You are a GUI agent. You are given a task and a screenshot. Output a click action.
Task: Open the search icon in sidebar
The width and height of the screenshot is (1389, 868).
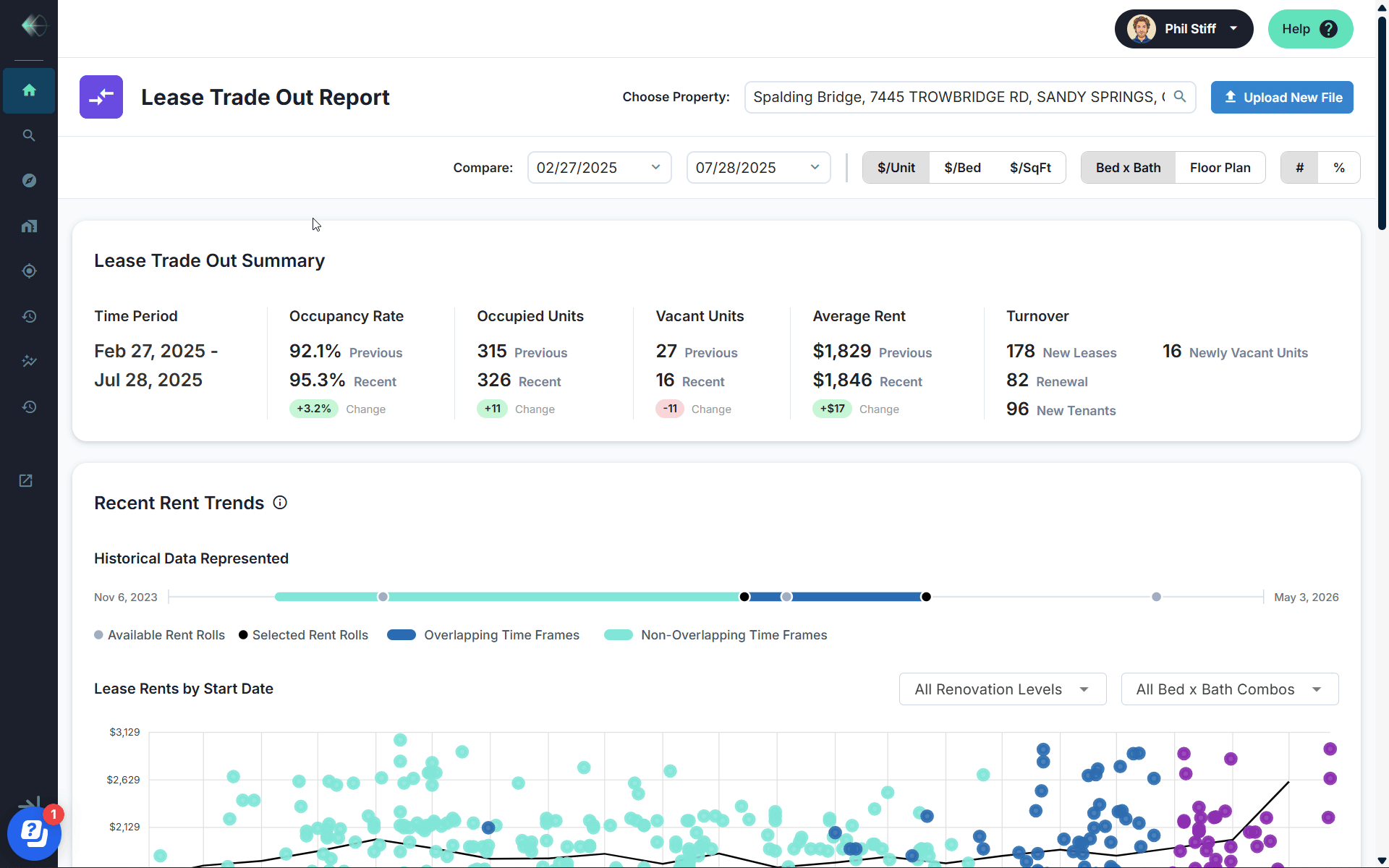tap(29, 135)
